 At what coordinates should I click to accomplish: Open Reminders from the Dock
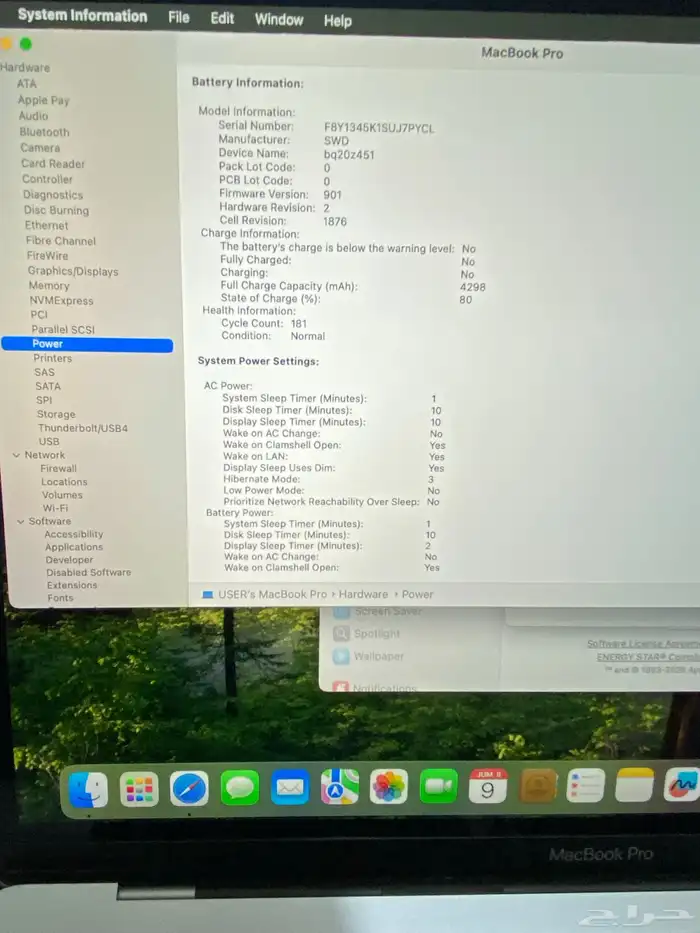click(586, 785)
